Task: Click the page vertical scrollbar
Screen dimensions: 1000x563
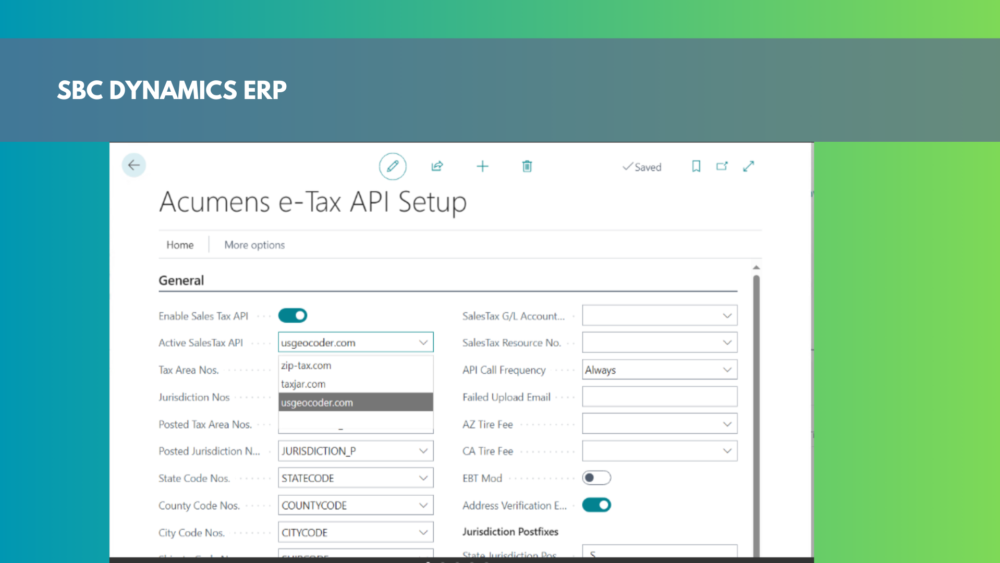Action: coord(756,414)
